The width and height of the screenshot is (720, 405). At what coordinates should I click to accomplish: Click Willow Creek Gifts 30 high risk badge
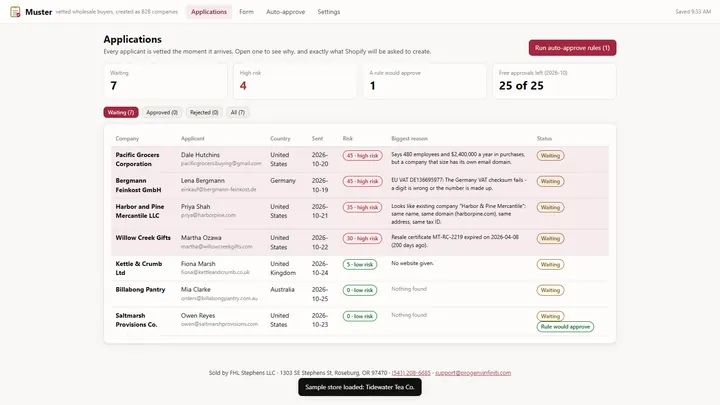tap(362, 238)
